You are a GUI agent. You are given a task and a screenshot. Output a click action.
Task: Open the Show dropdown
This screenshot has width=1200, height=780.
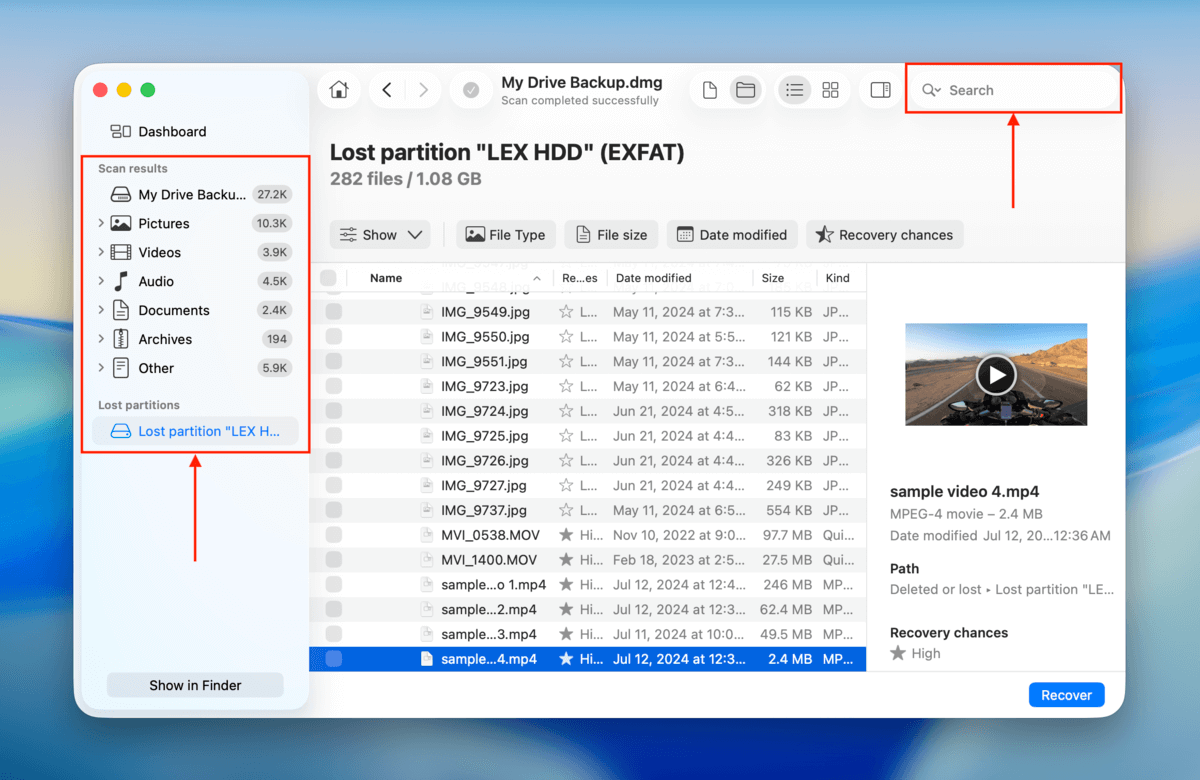click(380, 234)
